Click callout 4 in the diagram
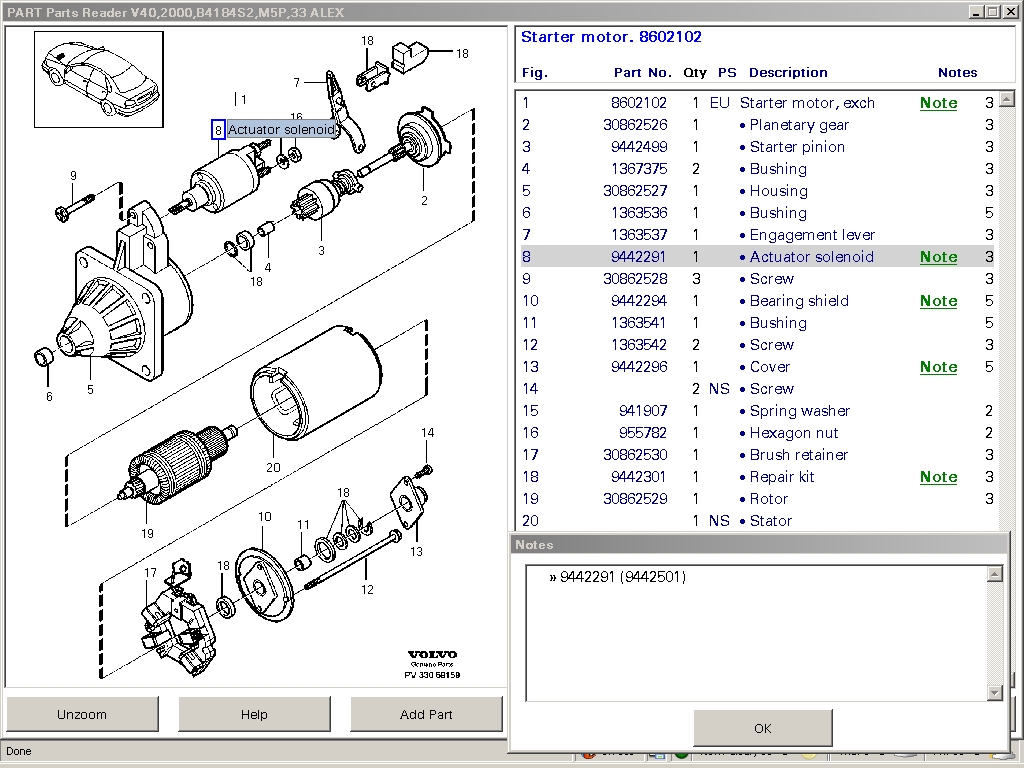This screenshot has width=1024, height=768. (x=268, y=267)
